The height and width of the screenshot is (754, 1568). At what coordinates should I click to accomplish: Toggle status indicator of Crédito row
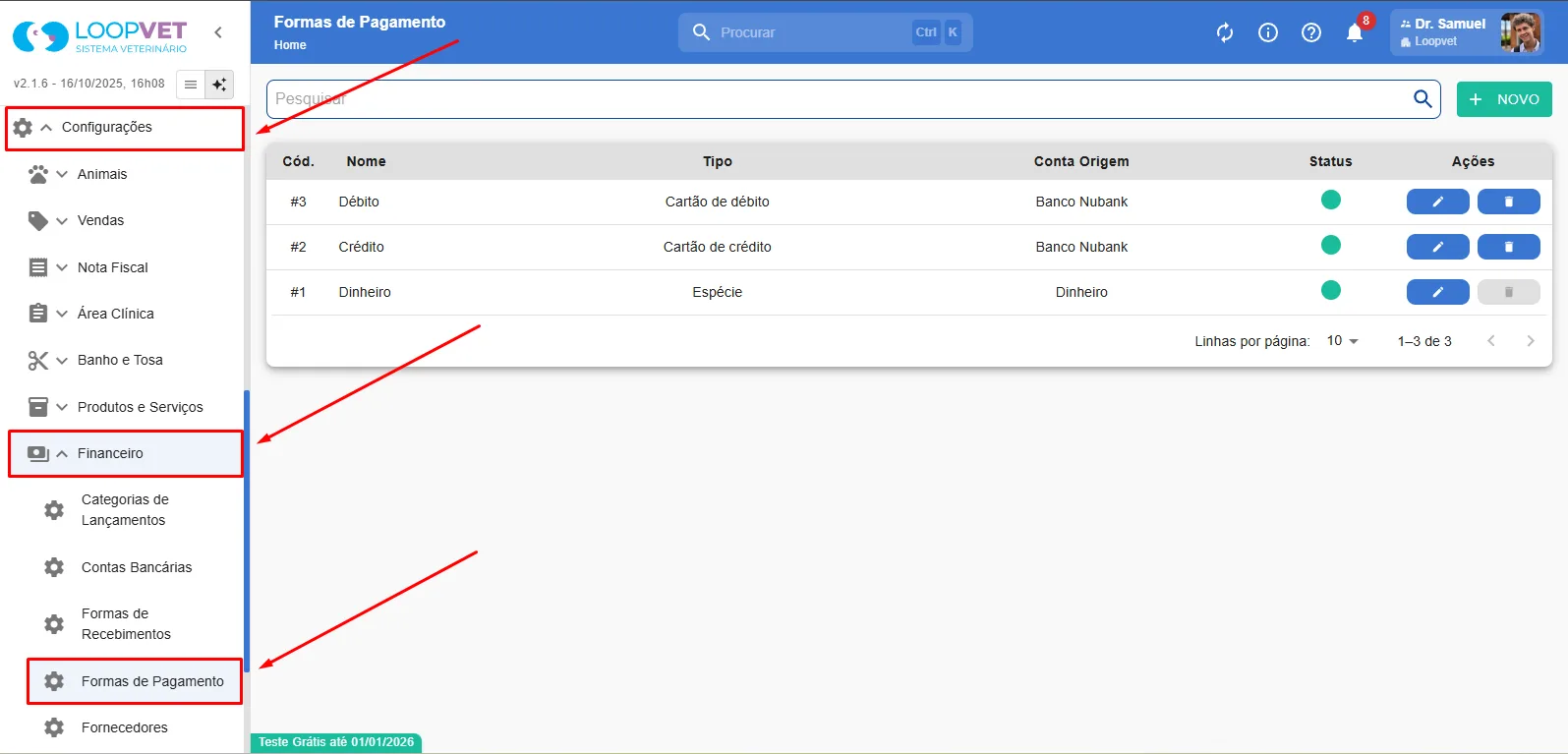[1331, 246]
